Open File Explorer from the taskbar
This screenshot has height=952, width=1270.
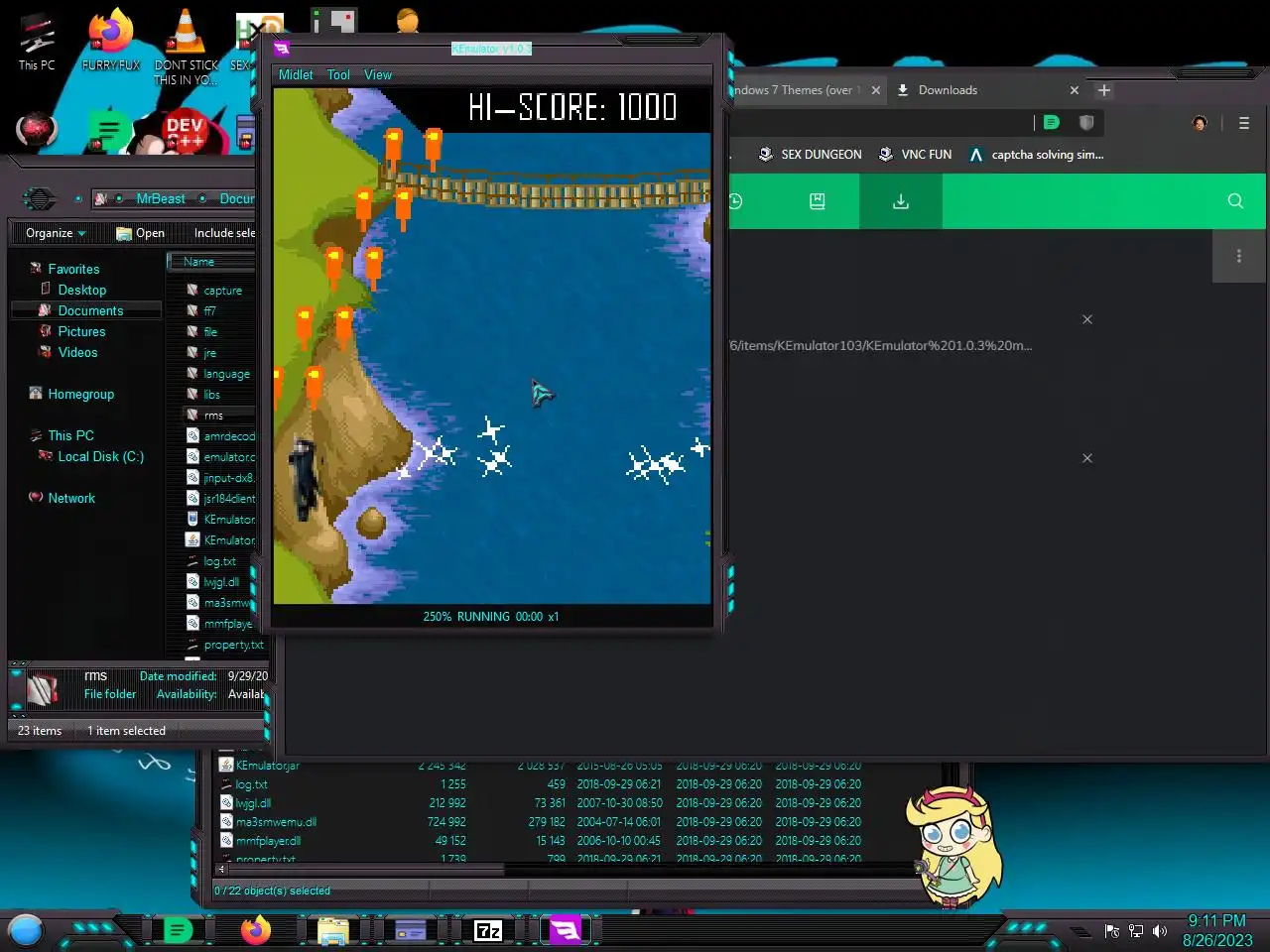point(332,930)
